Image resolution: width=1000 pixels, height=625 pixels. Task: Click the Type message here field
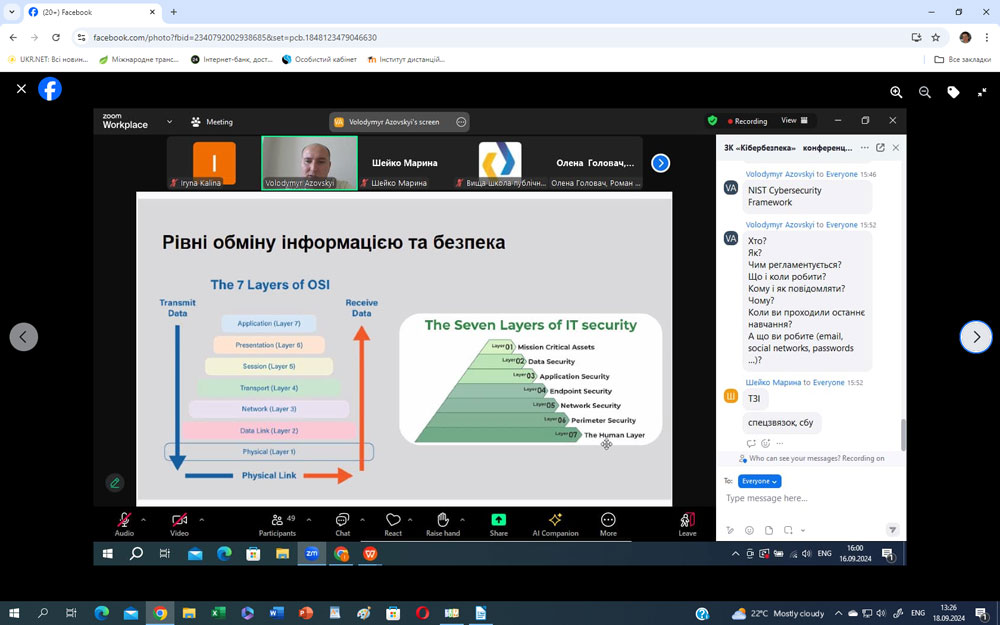[800, 498]
